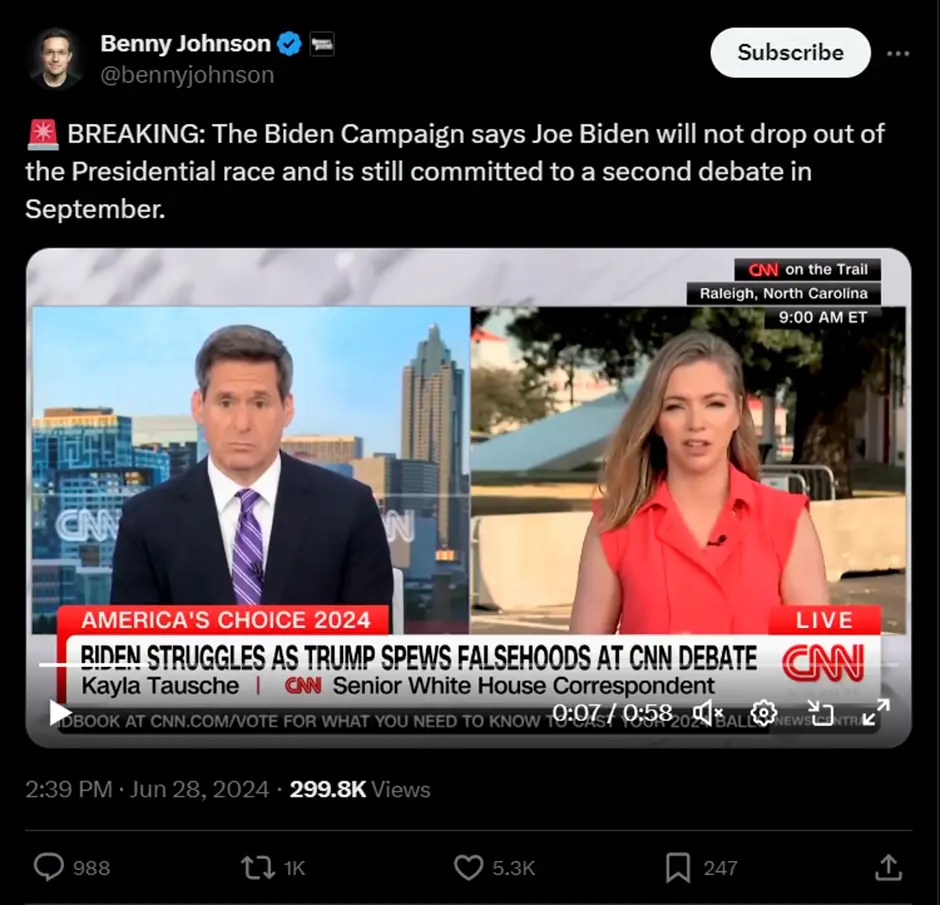Like the post with heart icon

(x=468, y=867)
